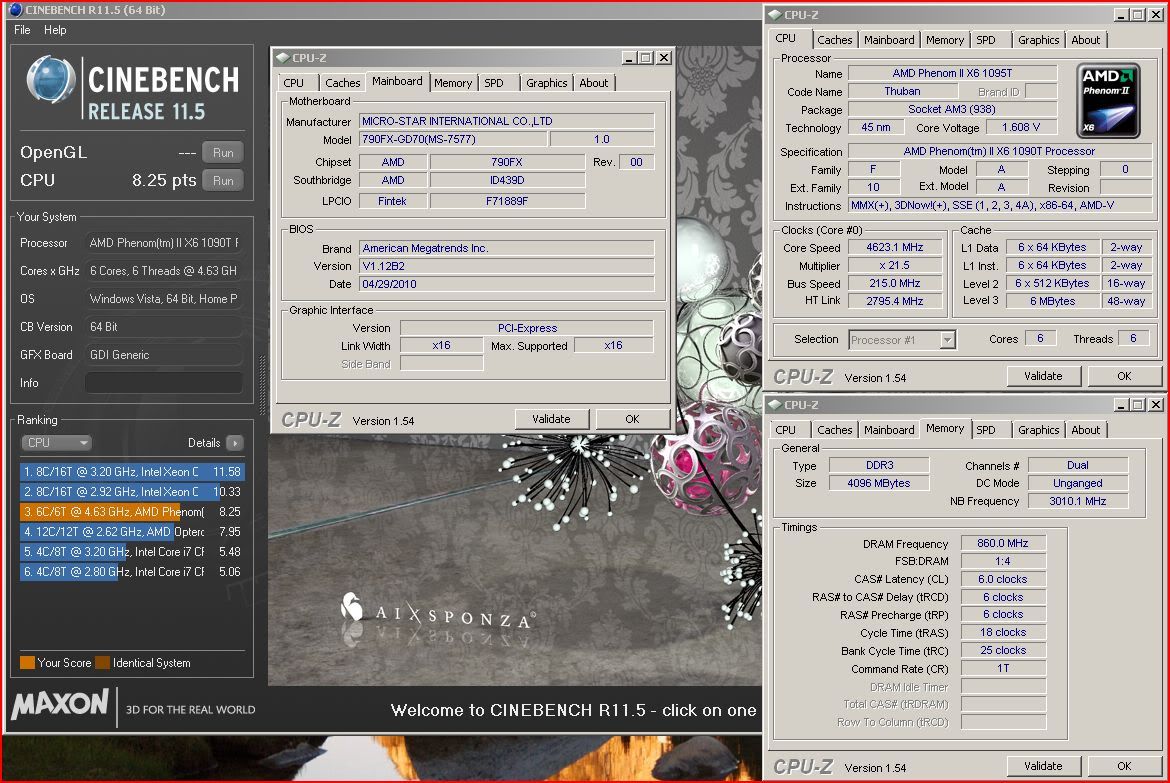Click the empty Info field in Your System
This screenshot has width=1170, height=783.
pyautogui.click(x=163, y=383)
